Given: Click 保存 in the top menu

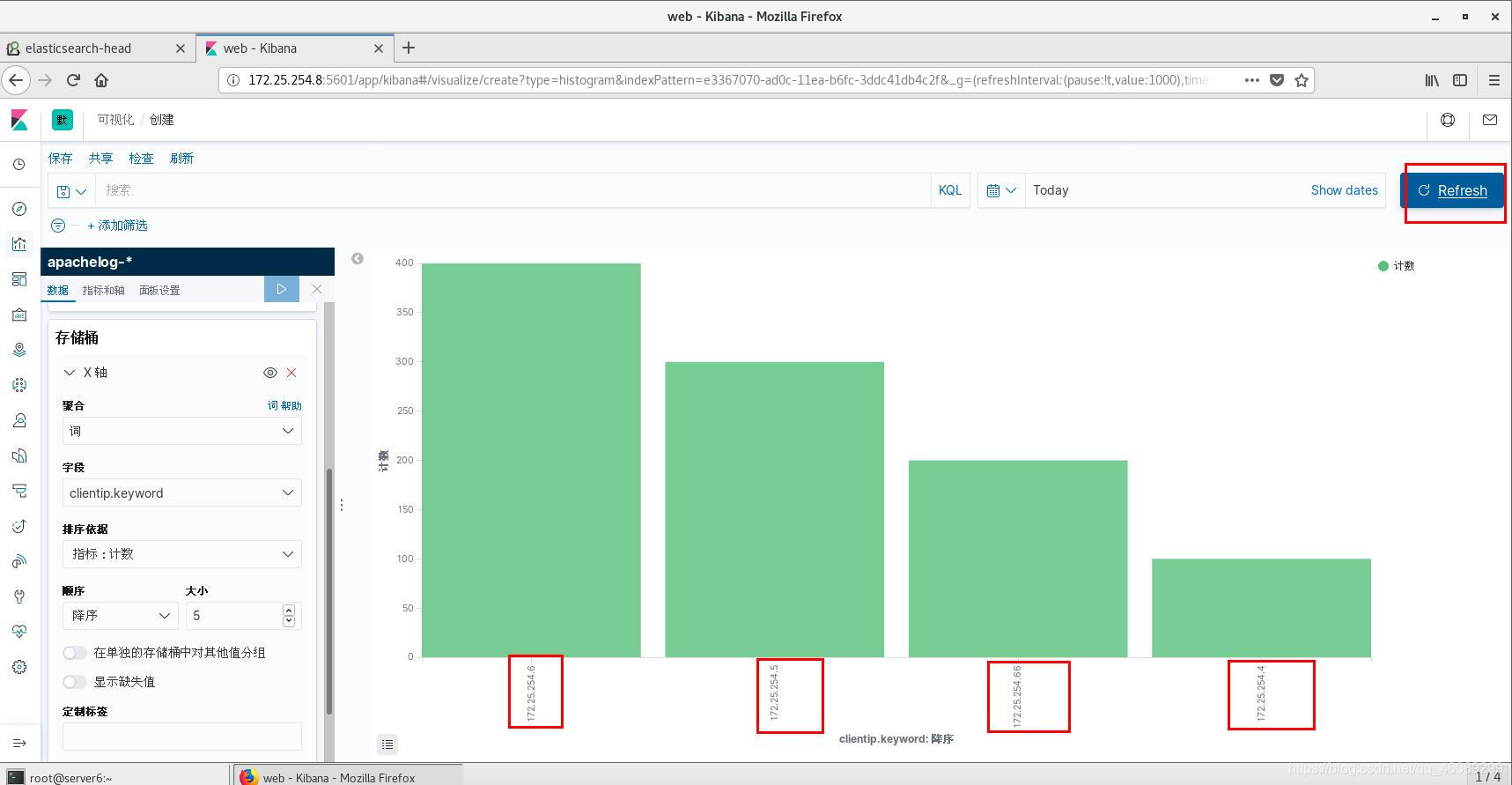Looking at the screenshot, I should (x=61, y=159).
